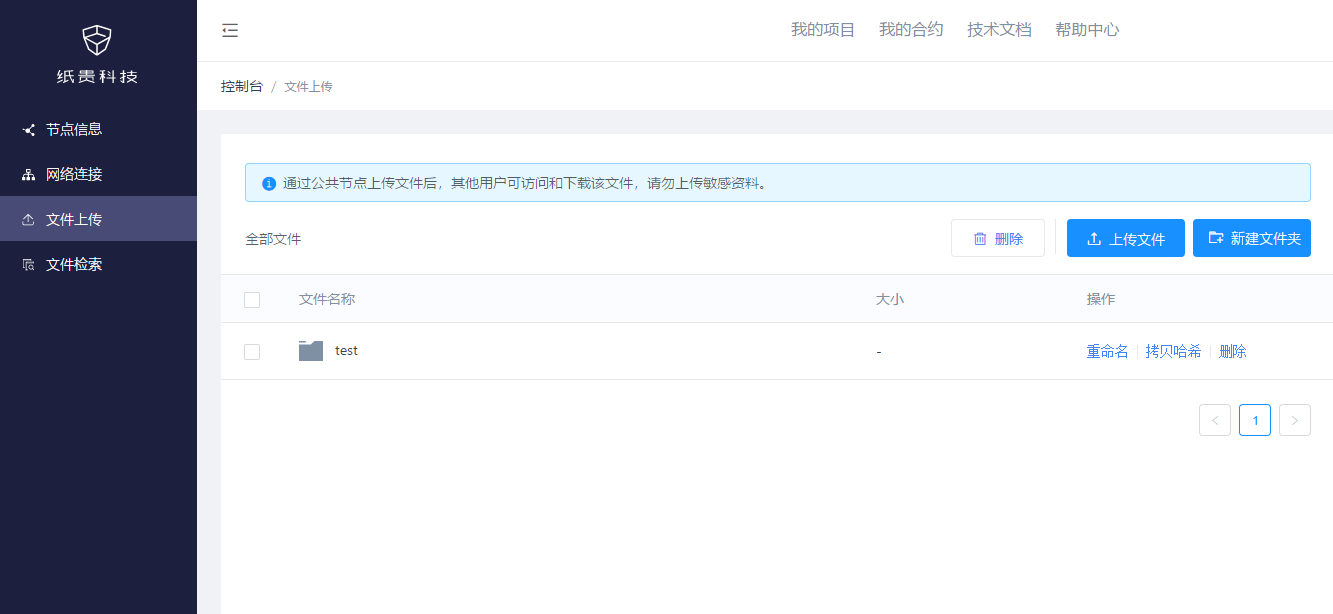Click the 新建文件夹 button
Viewport: 1333px width, 614px height.
click(x=1252, y=239)
